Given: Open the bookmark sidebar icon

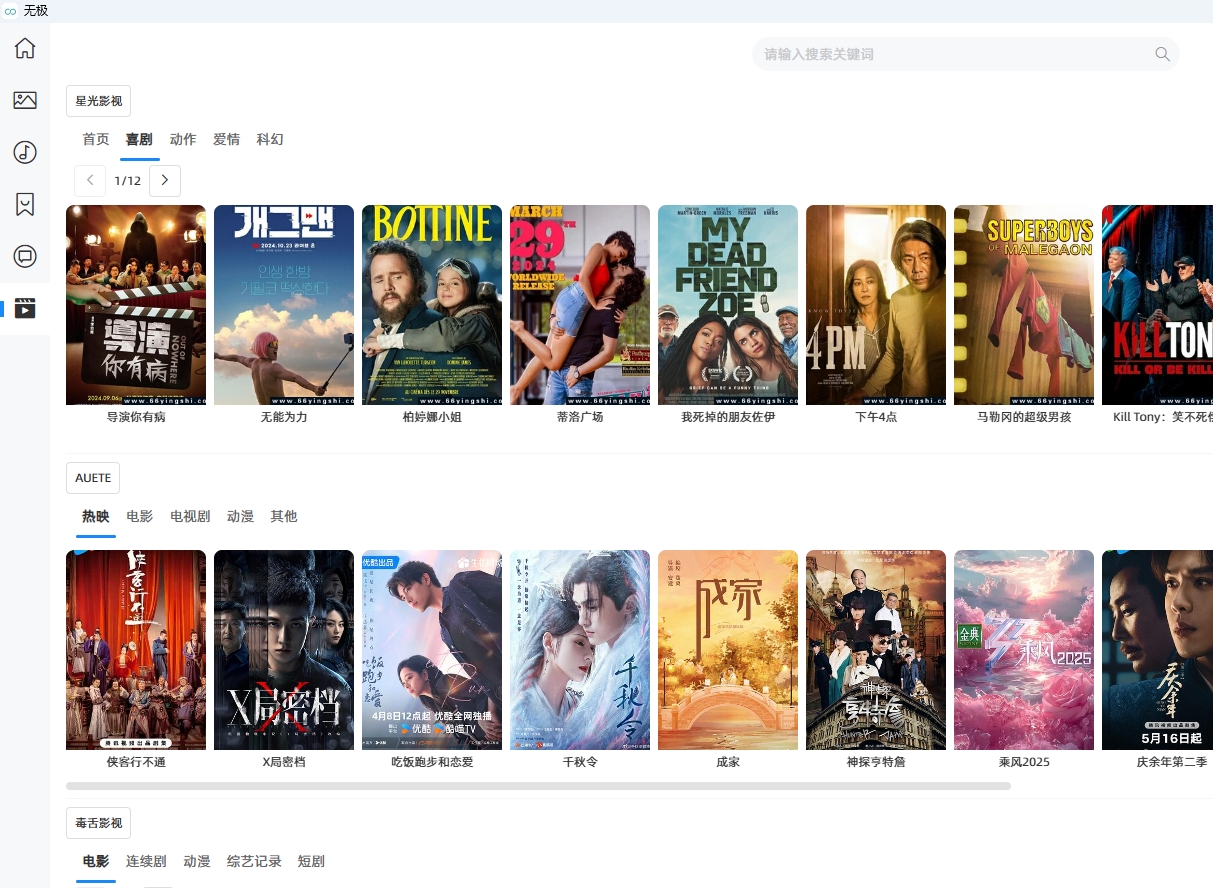Looking at the screenshot, I should [x=25, y=204].
